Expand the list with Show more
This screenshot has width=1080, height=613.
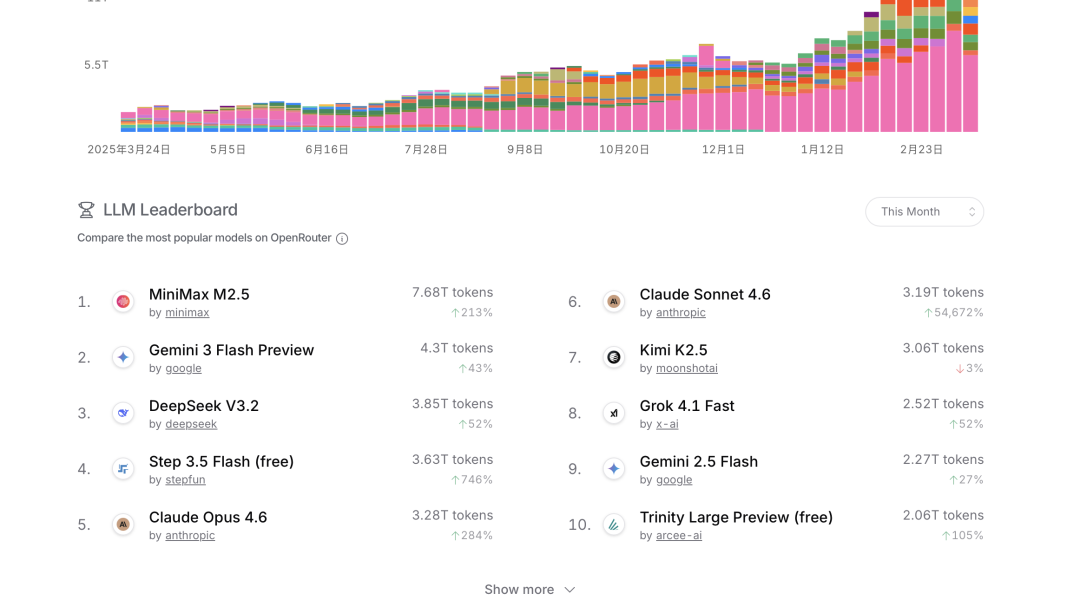(519, 590)
